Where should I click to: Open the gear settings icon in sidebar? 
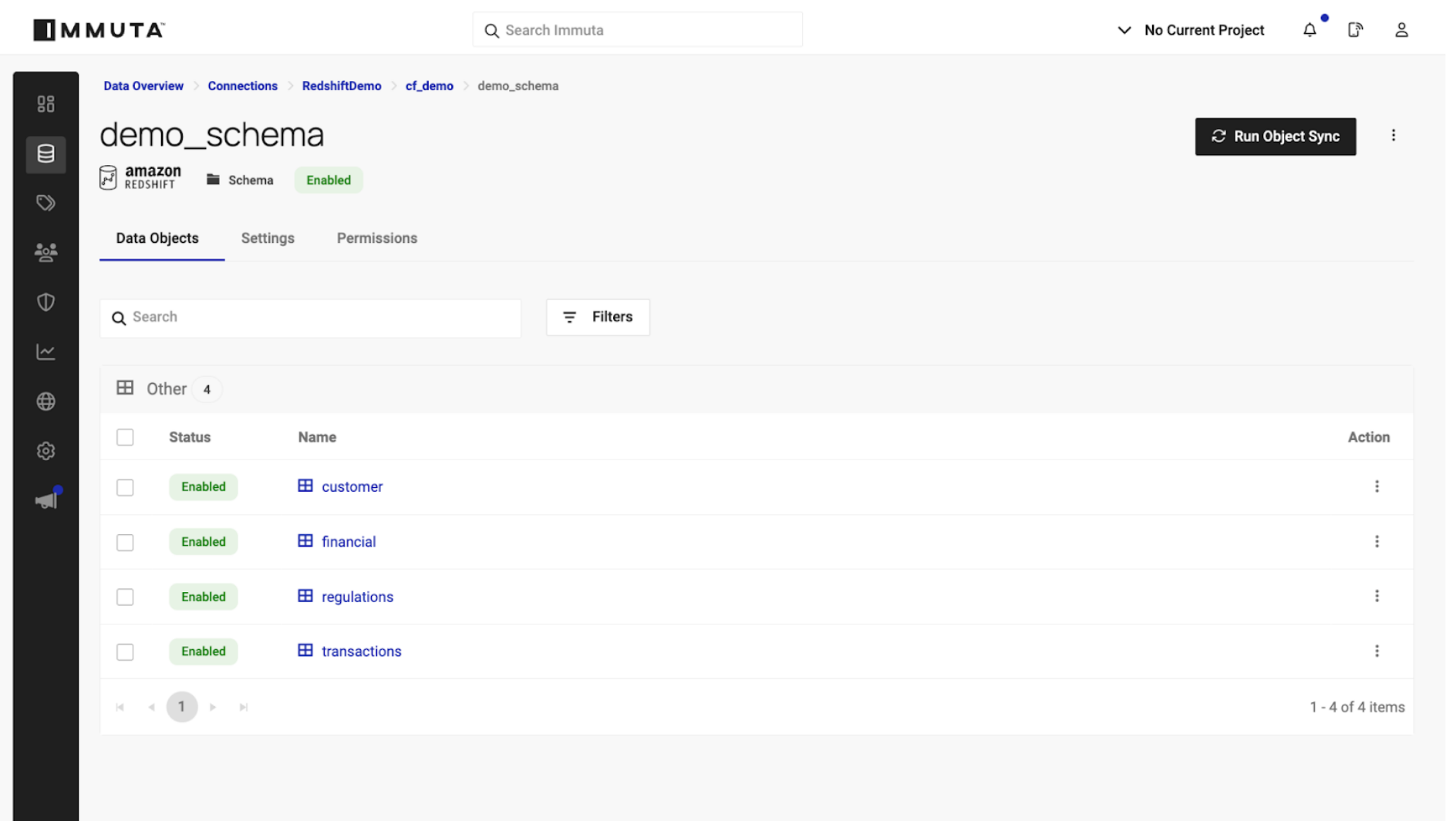tap(45, 451)
